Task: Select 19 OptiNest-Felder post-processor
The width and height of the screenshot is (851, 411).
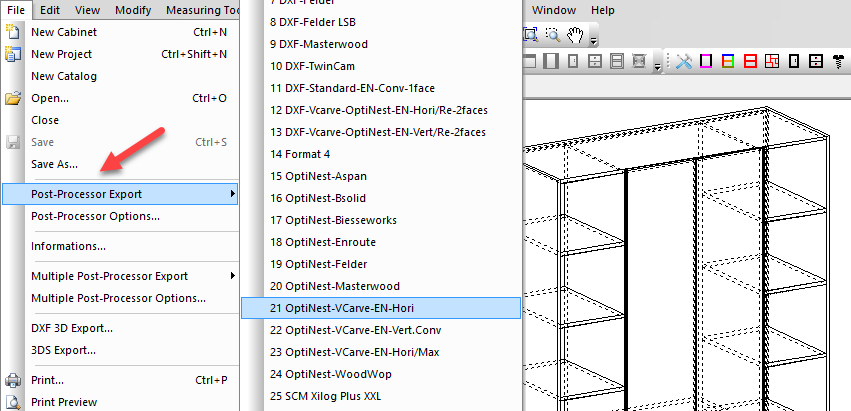Action: click(x=381, y=264)
